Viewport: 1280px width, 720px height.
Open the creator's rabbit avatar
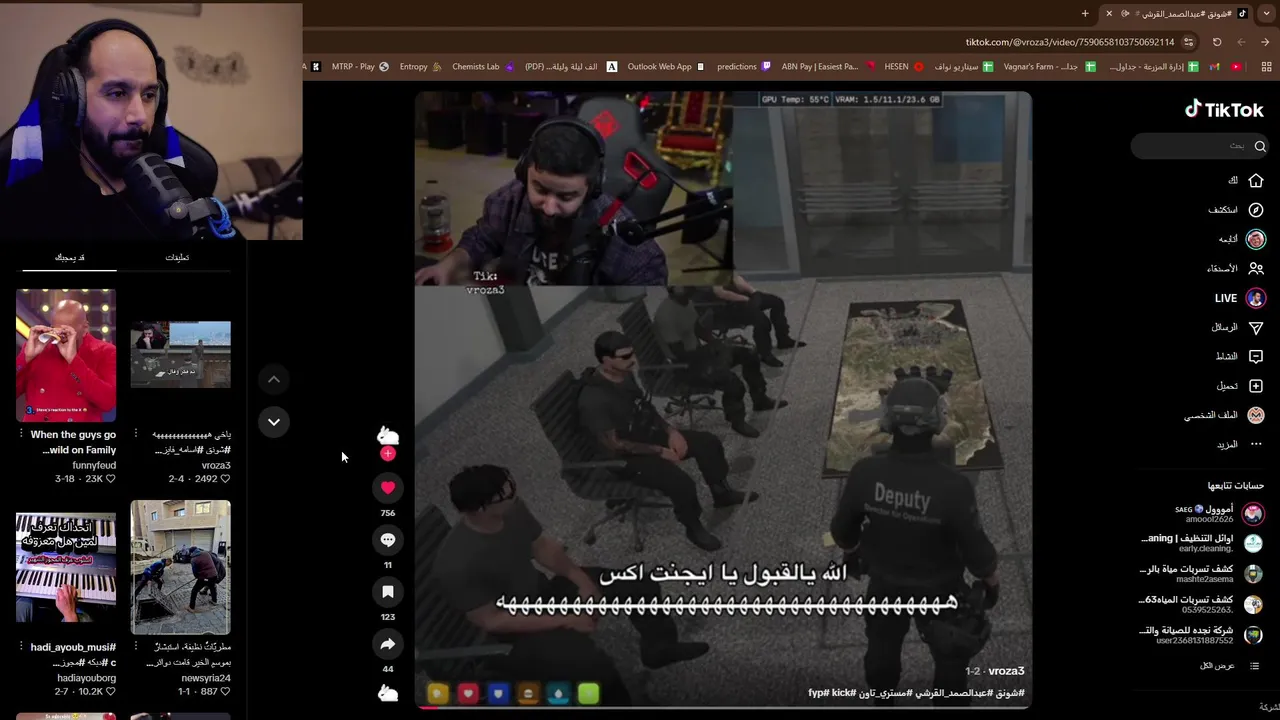coord(388,435)
